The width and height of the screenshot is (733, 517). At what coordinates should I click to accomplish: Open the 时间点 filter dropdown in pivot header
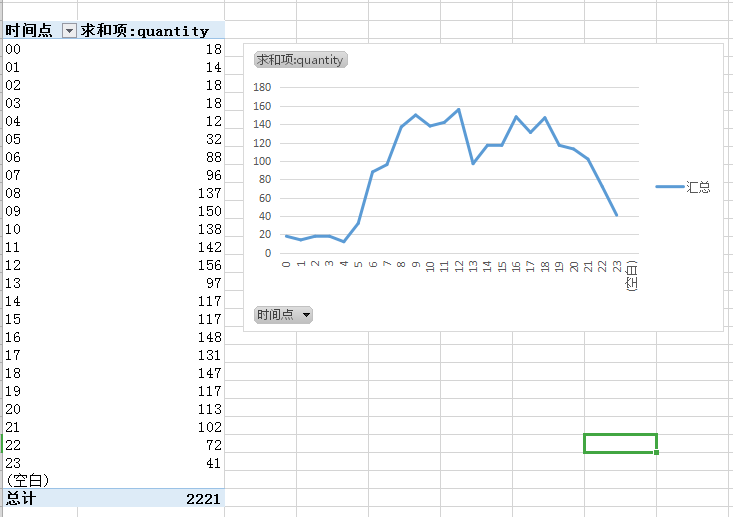pos(69,31)
